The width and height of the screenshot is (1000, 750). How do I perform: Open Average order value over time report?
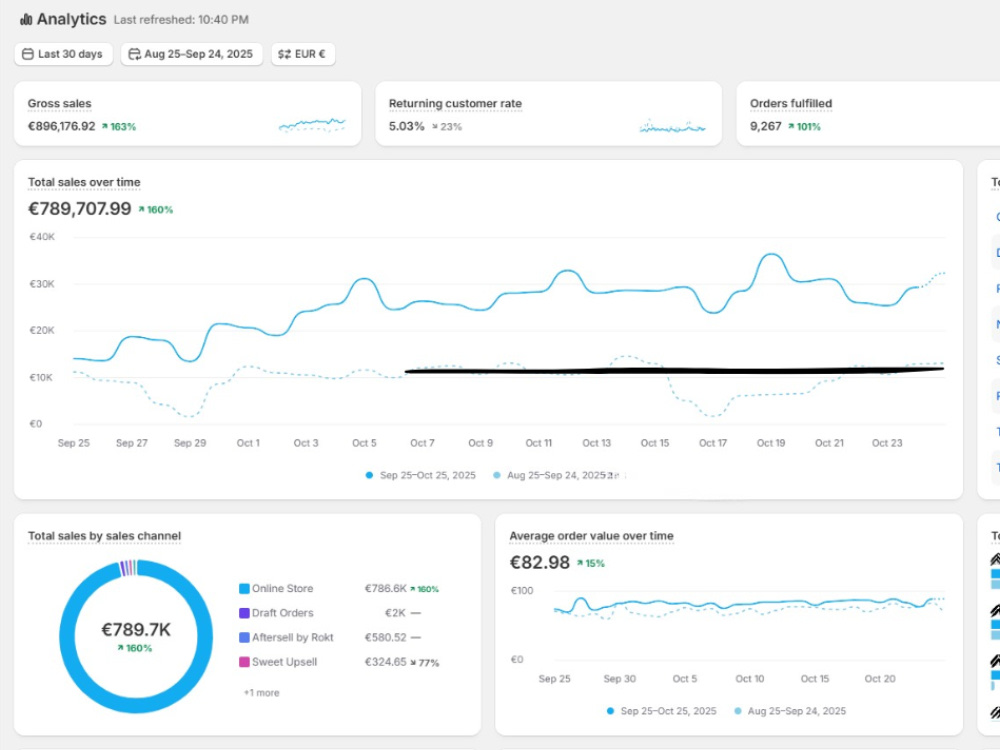pos(591,536)
